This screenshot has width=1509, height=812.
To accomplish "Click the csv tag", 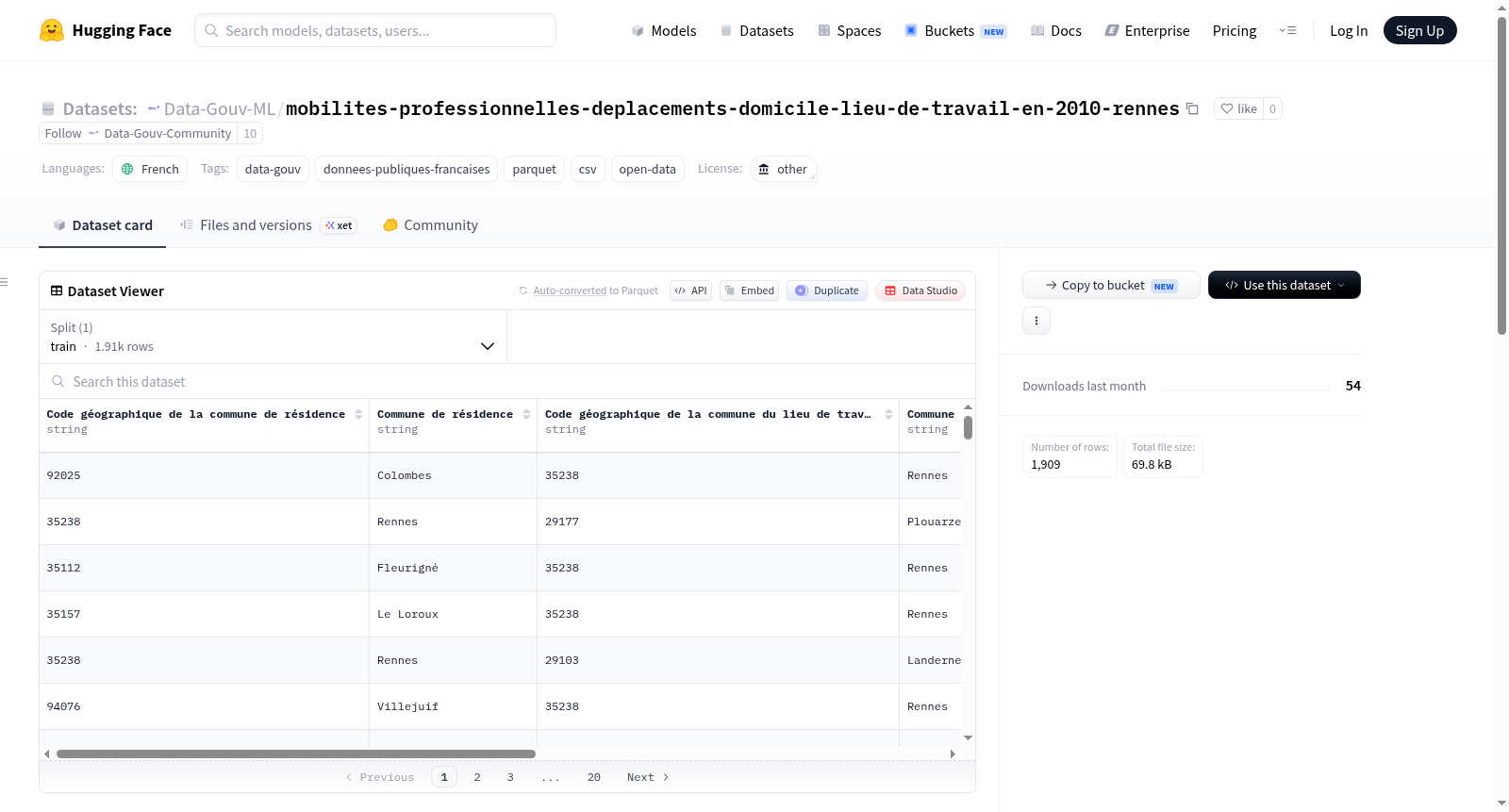I will (x=588, y=169).
